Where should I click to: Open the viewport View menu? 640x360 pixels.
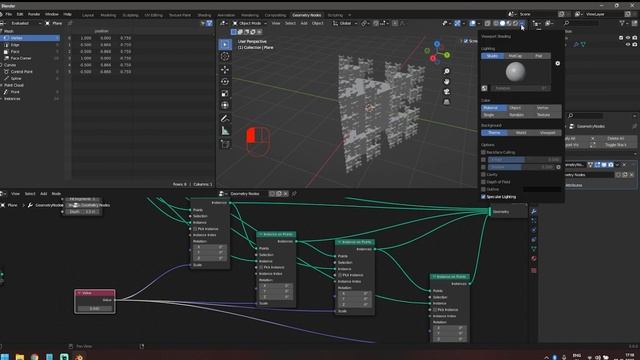coord(276,23)
